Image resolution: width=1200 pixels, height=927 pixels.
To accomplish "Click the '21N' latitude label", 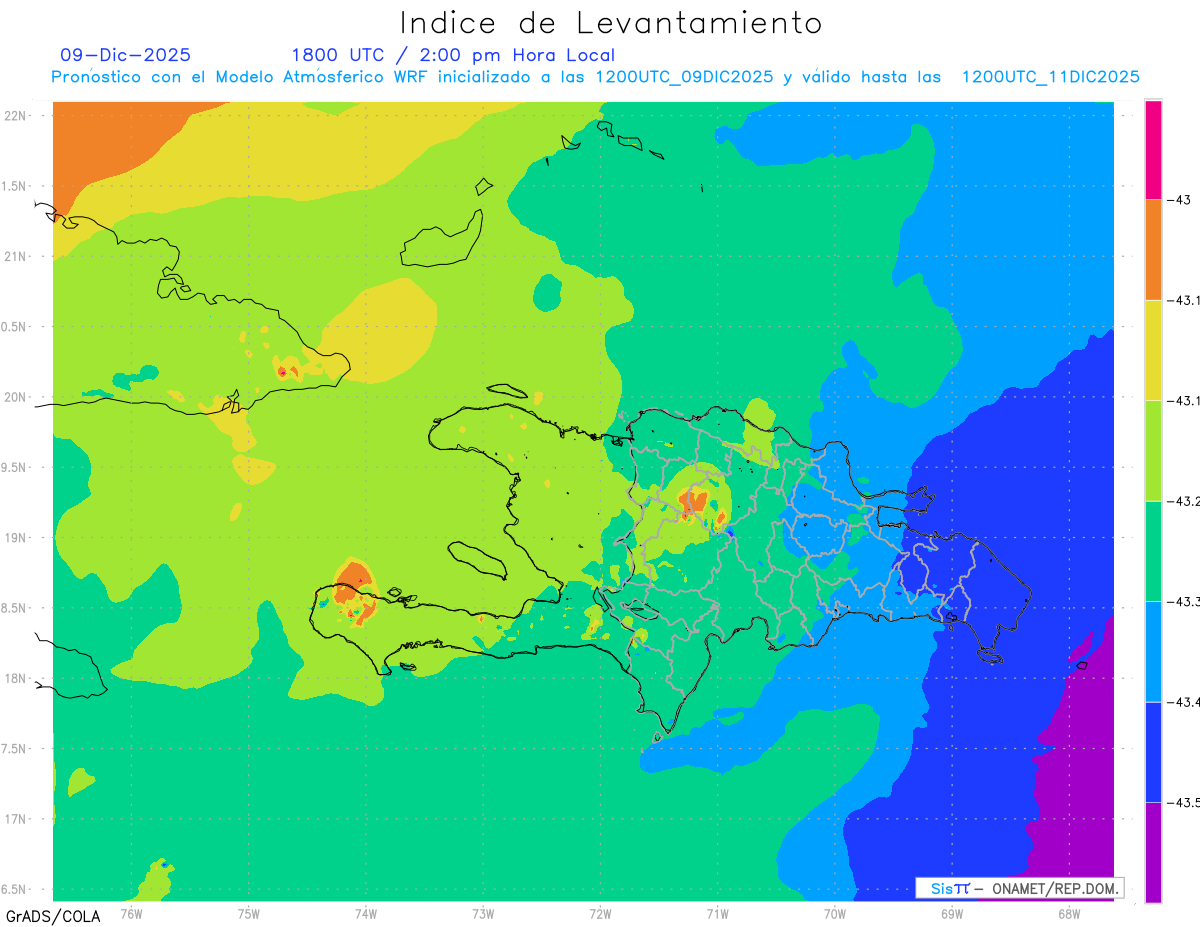I will point(15,256).
